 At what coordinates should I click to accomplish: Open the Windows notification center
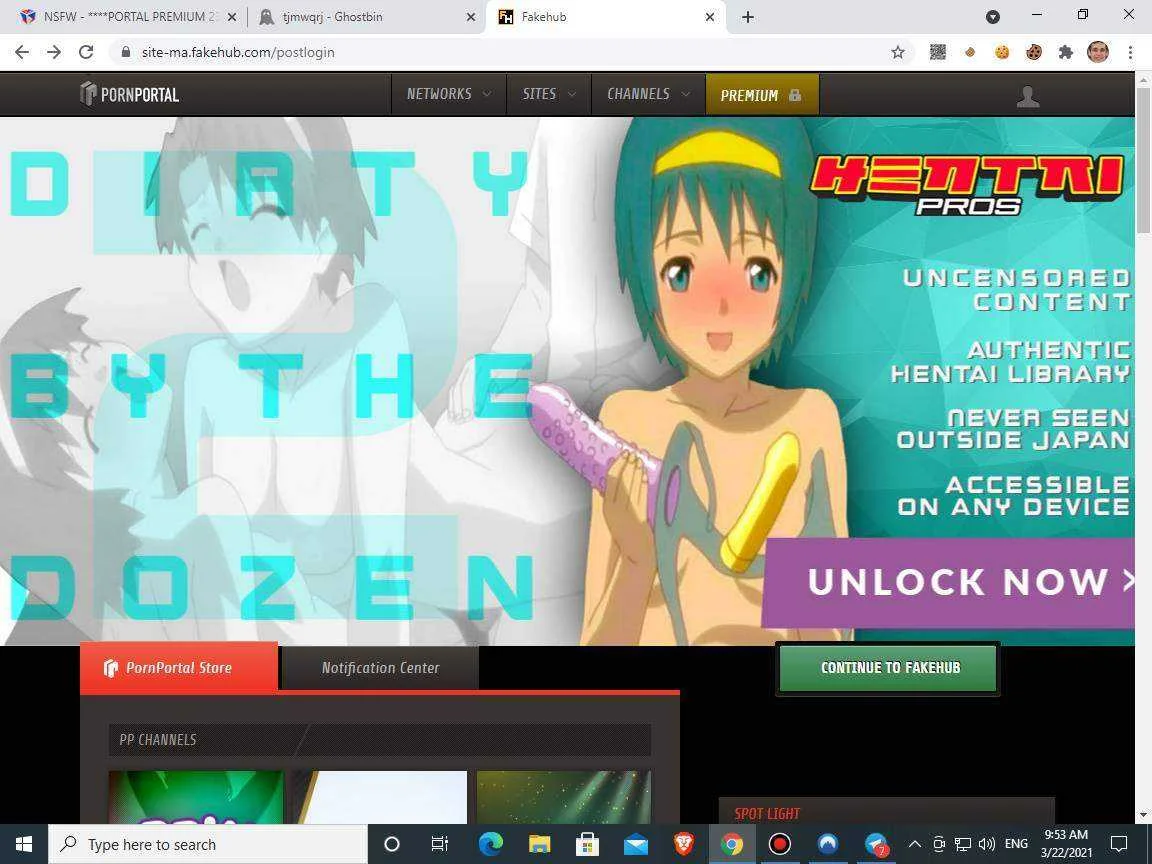coord(1119,844)
